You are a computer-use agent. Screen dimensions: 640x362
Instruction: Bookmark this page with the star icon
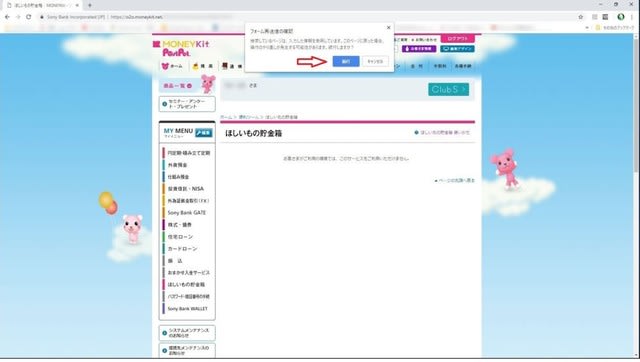580,17
